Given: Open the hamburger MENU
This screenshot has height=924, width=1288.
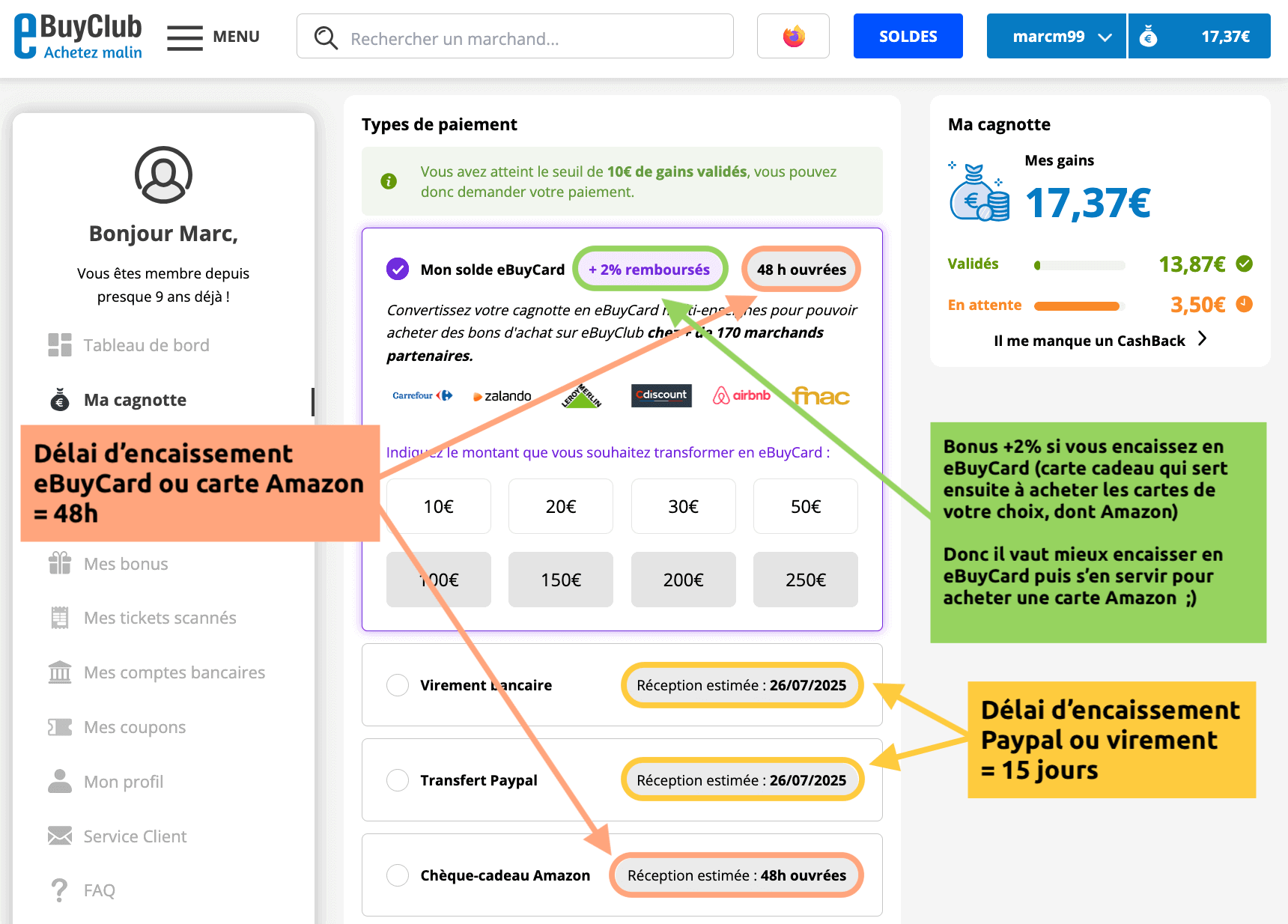Looking at the screenshot, I should pos(213,37).
